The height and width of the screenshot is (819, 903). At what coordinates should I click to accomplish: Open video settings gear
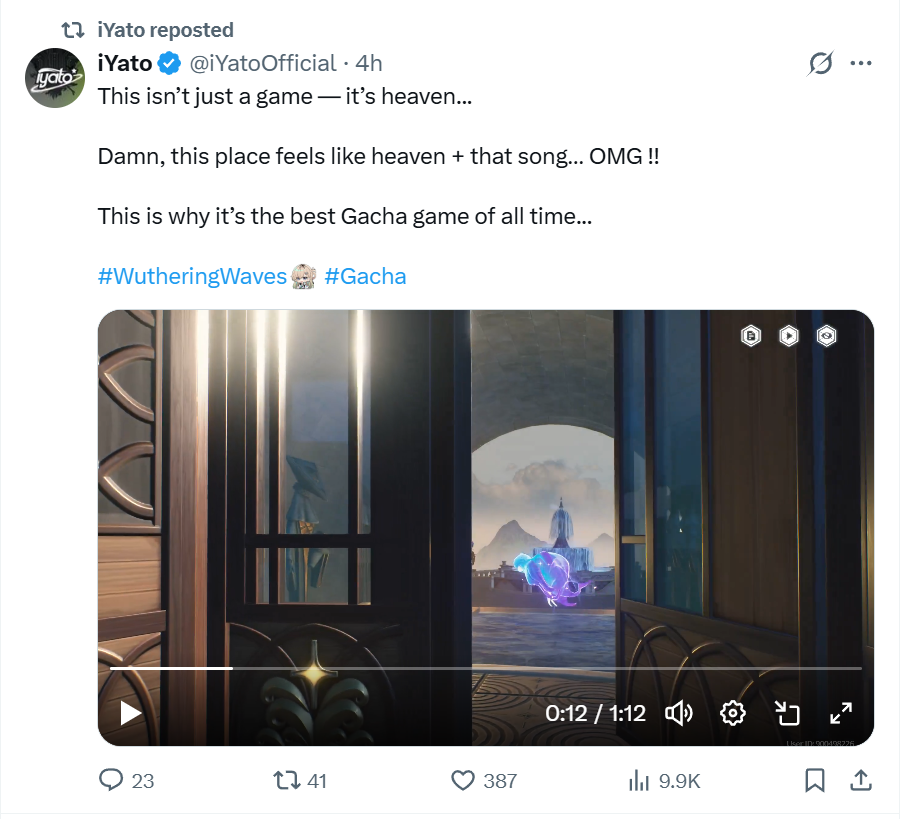[733, 713]
